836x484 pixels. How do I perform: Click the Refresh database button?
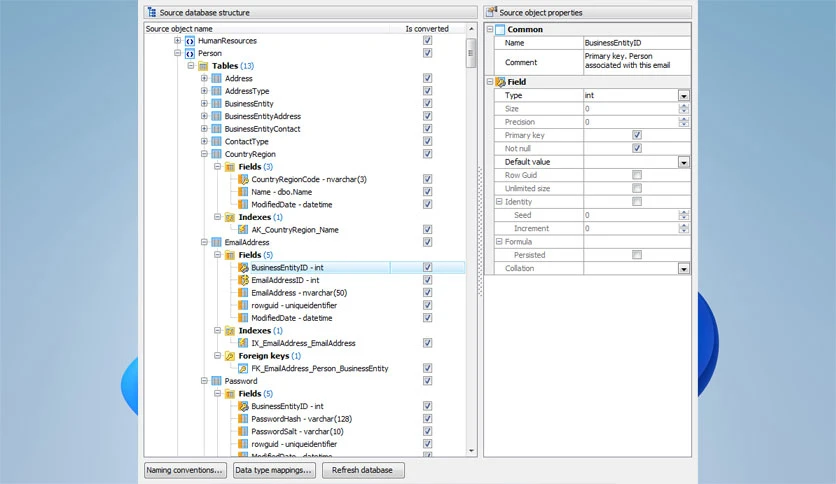click(x=363, y=470)
